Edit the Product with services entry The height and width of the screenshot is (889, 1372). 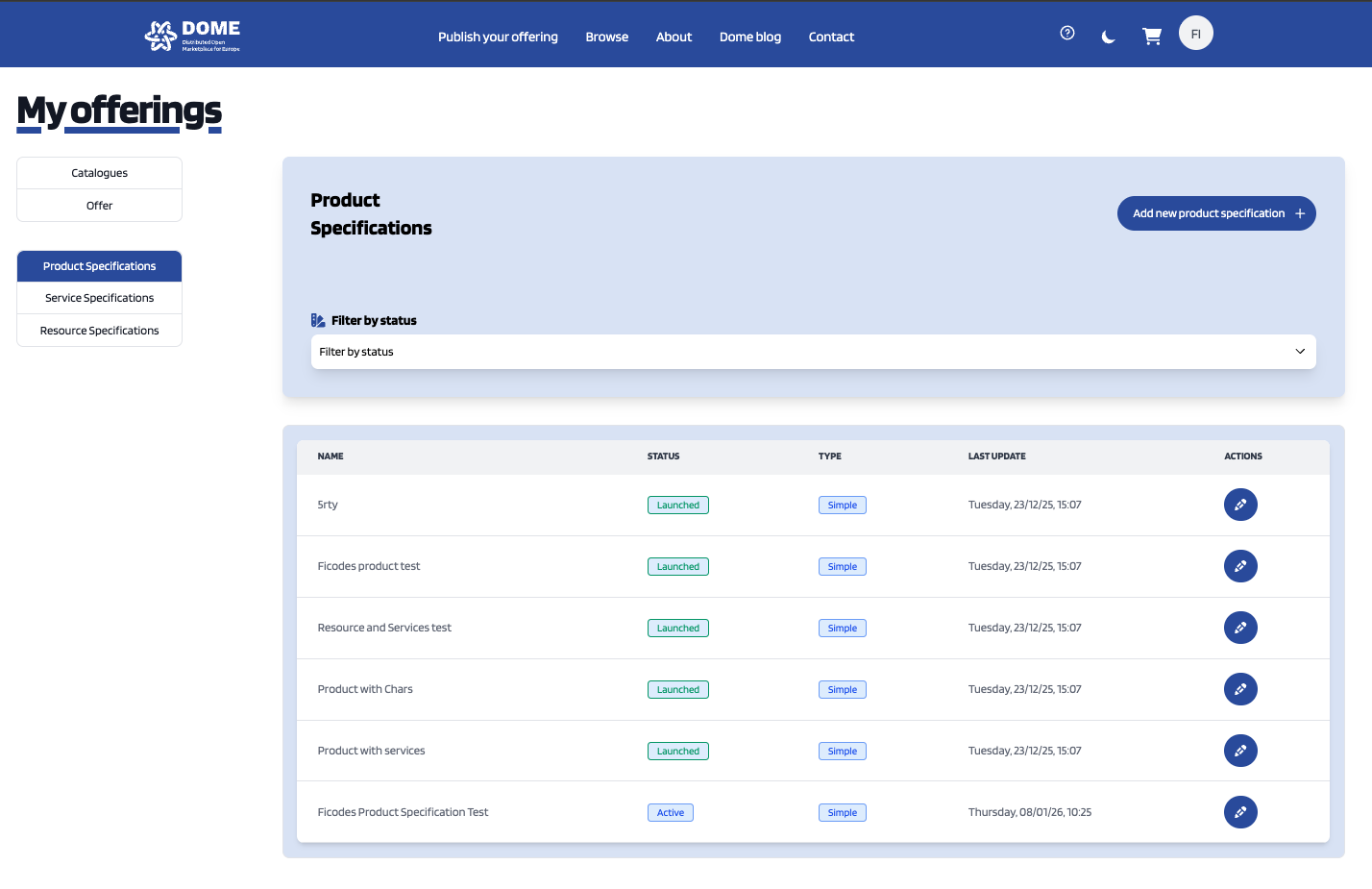coord(1239,751)
